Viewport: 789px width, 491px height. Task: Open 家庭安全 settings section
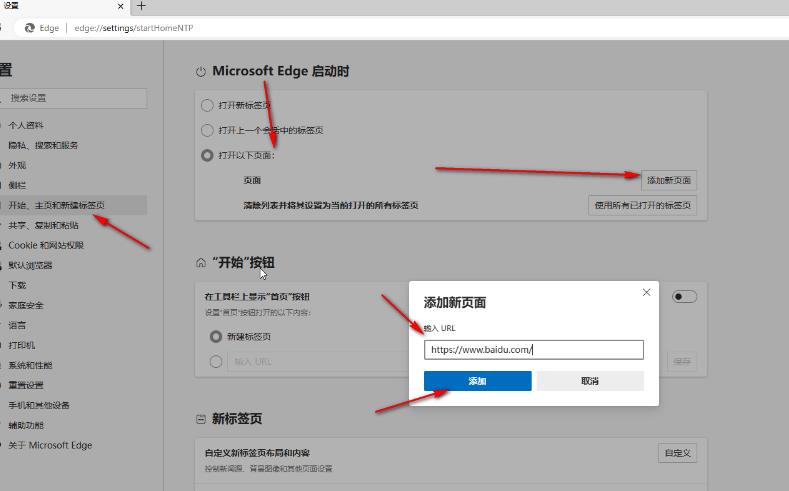[x=26, y=305]
